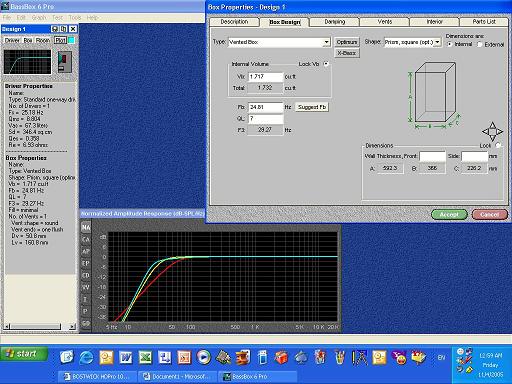Image resolution: width=512 pixels, height=384 pixels.
Task: Launch Internet Explorer from quick launch
Action: tap(86, 358)
